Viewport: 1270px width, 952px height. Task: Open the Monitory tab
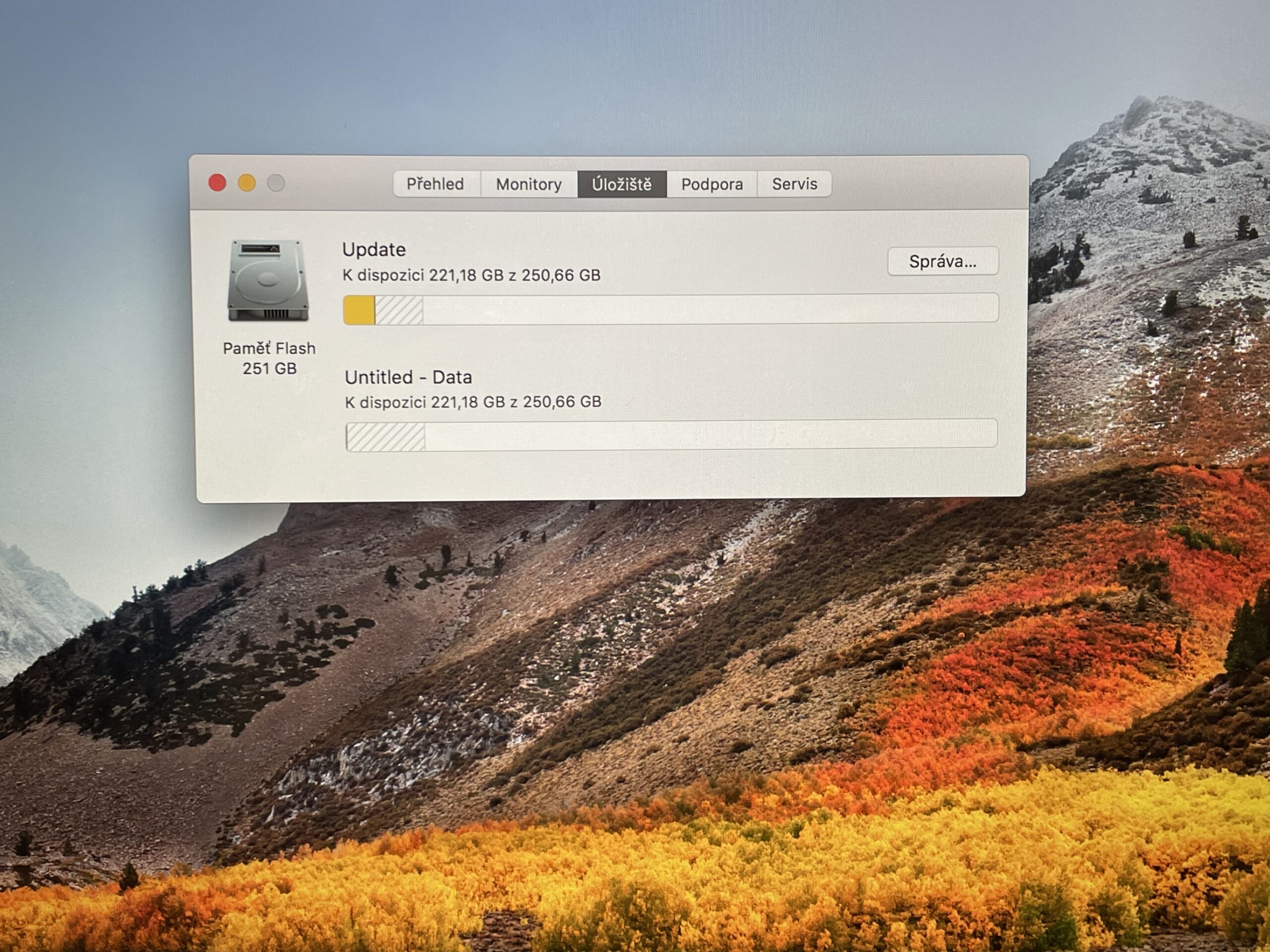point(529,184)
